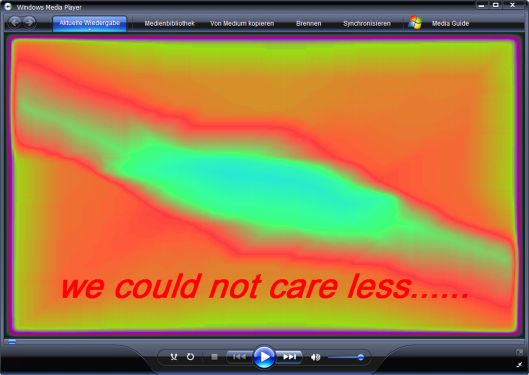Click the seek bar position marker
Image resolution: width=529 pixels, height=375 pixels.
[12, 342]
